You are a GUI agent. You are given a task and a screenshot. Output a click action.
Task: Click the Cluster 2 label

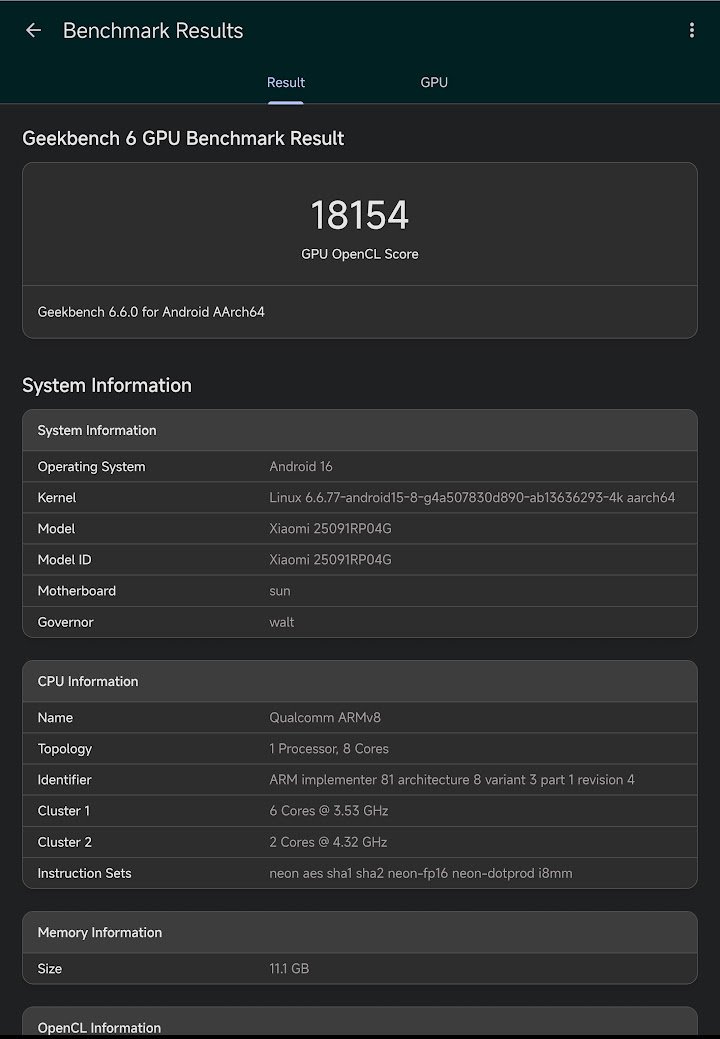65,842
